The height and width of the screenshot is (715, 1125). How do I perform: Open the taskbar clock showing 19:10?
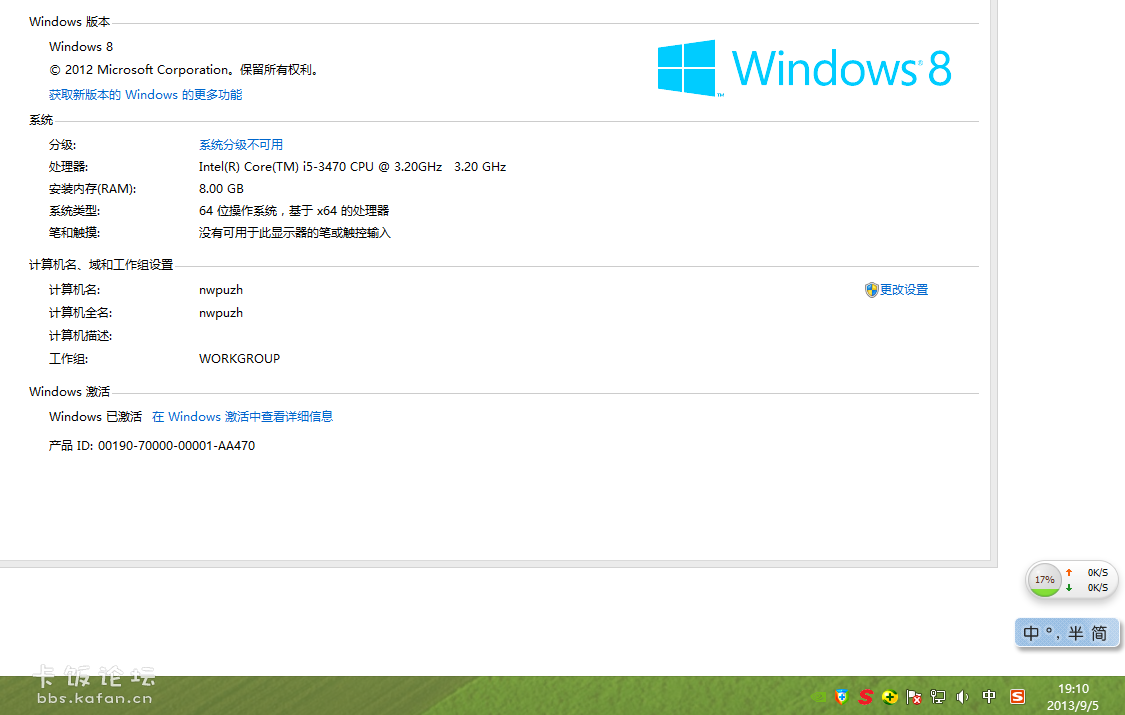tap(1073, 696)
